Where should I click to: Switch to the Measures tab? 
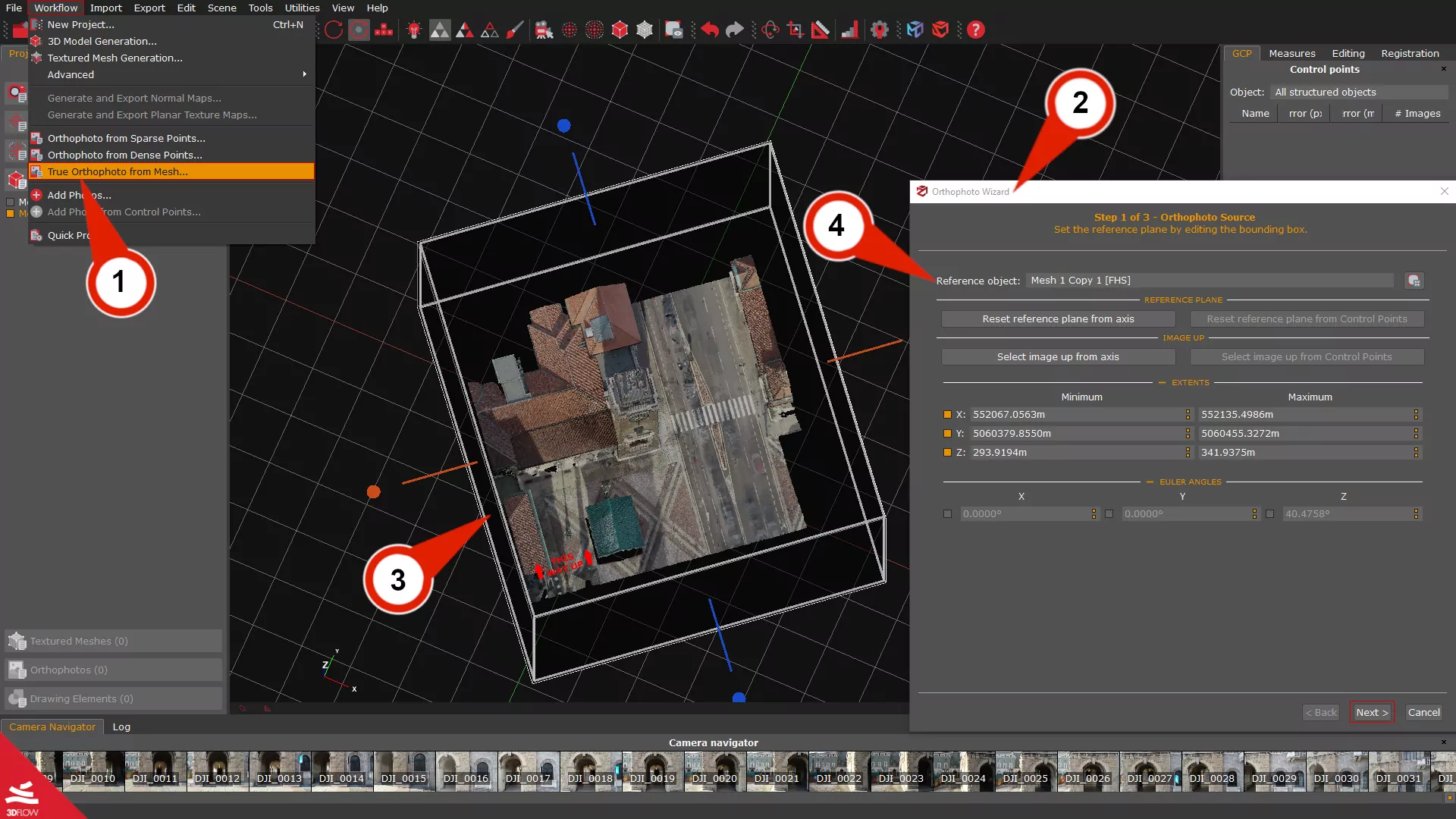1292,53
